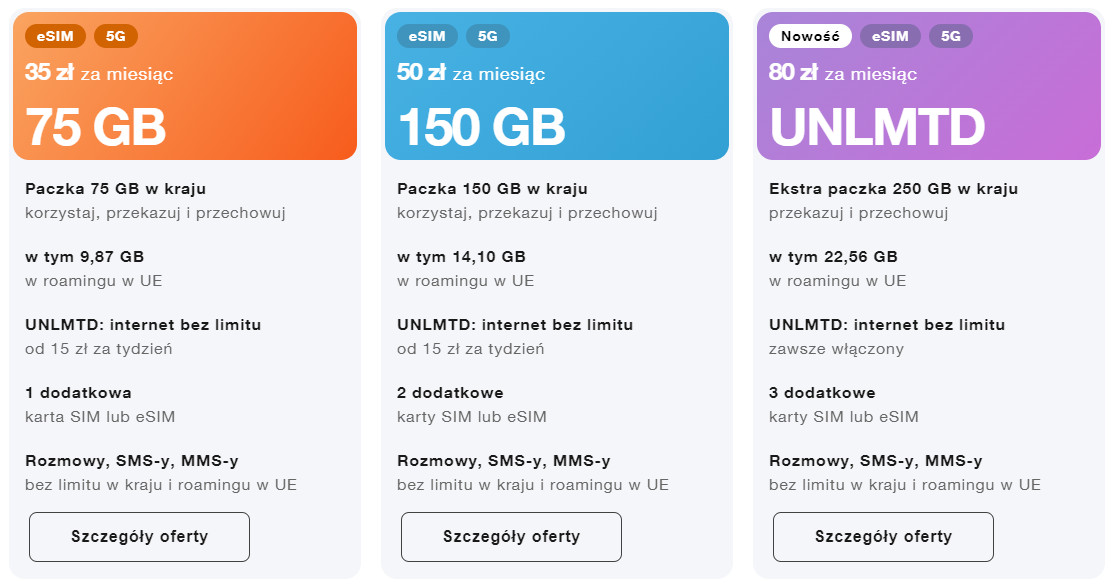Screen dimensions: 1114x588
Task: Click the 35 zł za miesiąc price
Action: pos(99,72)
